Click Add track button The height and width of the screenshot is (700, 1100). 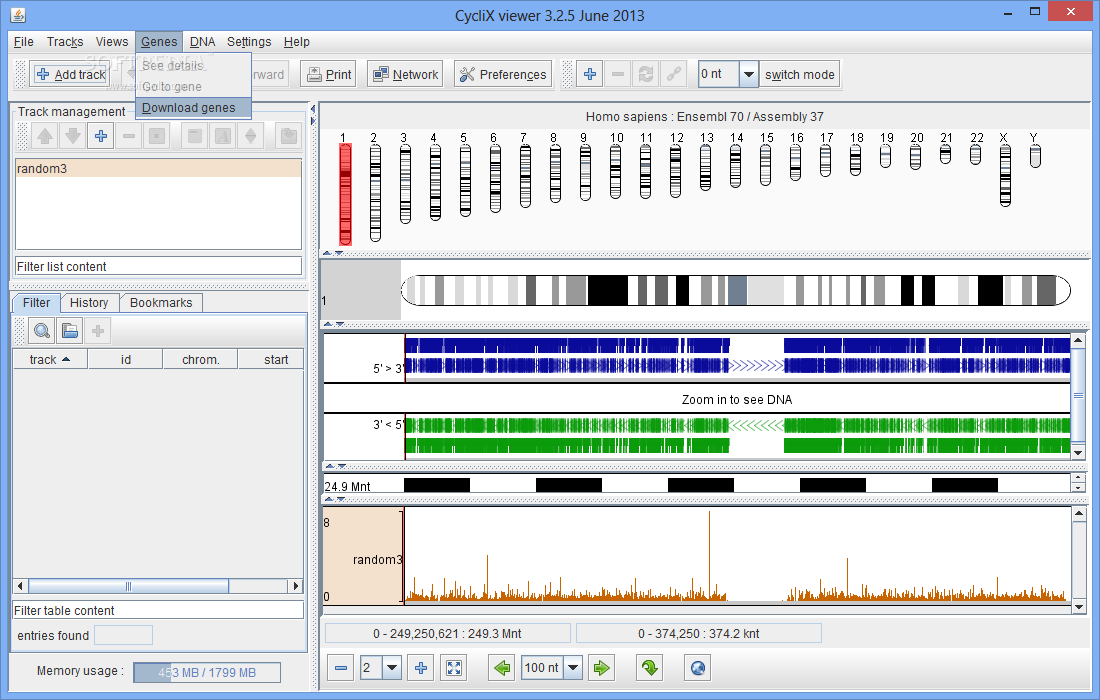[x=69, y=74]
